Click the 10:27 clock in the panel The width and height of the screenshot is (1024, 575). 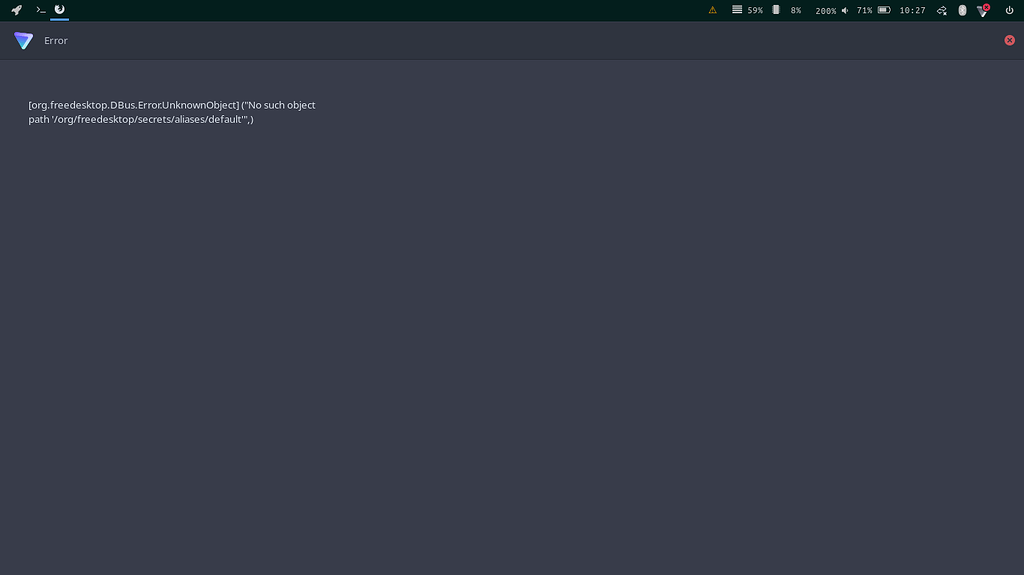pos(912,10)
